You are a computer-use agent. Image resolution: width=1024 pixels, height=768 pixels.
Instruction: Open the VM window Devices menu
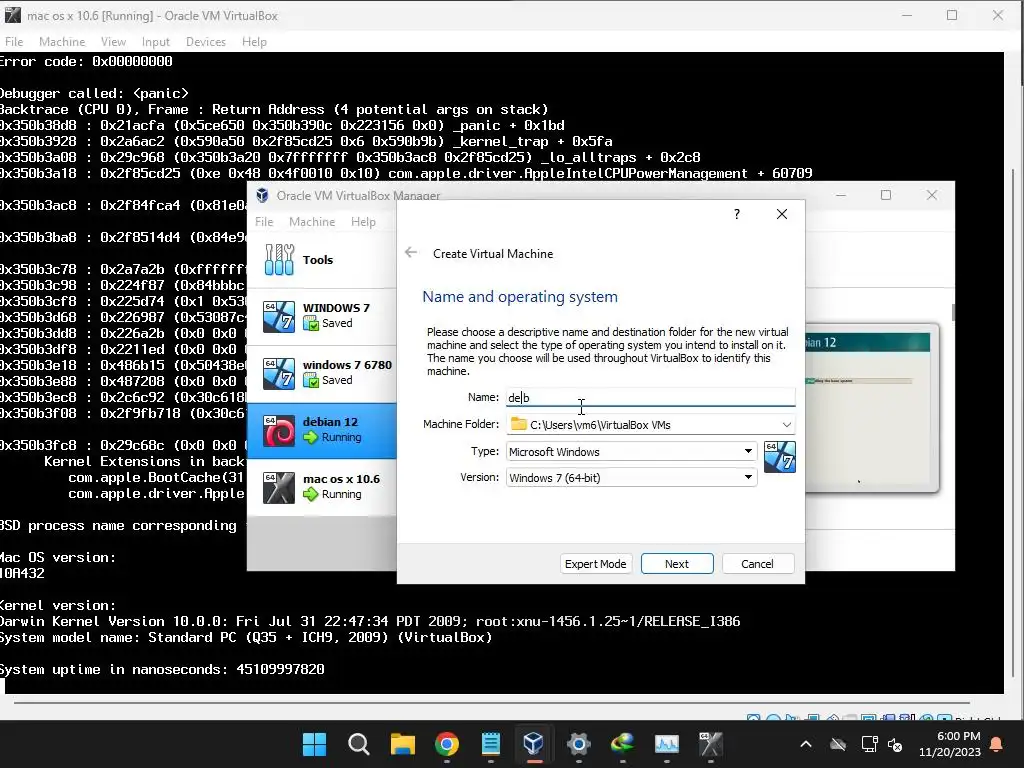click(x=206, y=42)
